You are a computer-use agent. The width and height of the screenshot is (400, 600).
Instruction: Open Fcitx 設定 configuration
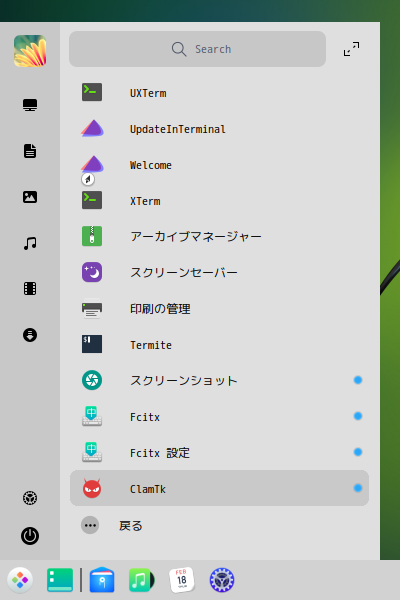[x=219, y=452]
